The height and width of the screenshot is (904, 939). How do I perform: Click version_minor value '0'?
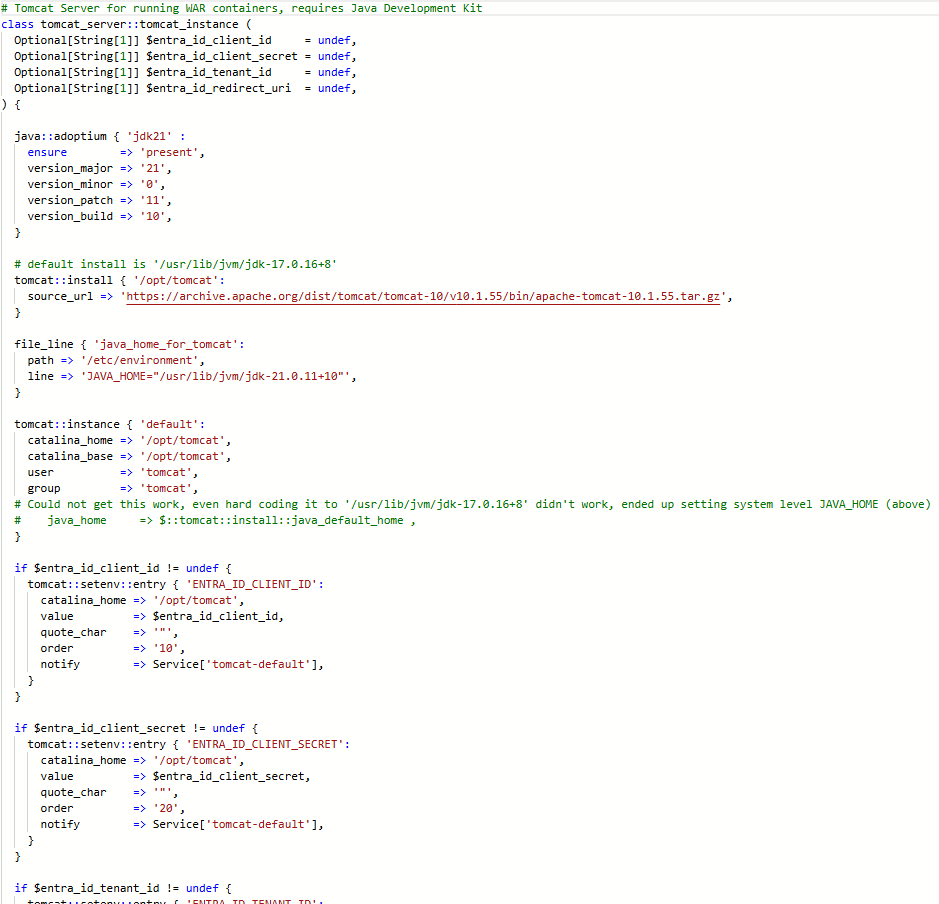(150, 184)
